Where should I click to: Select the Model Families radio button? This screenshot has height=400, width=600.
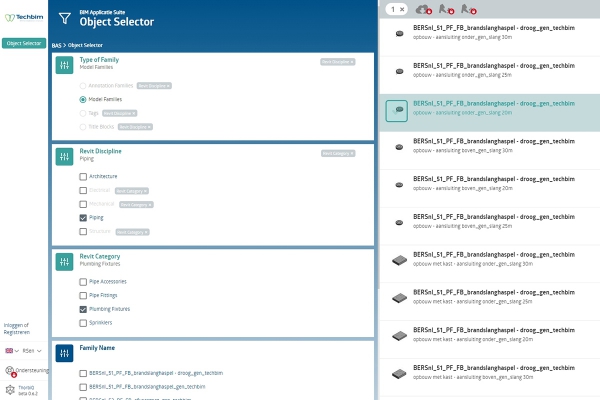point(83,100)
